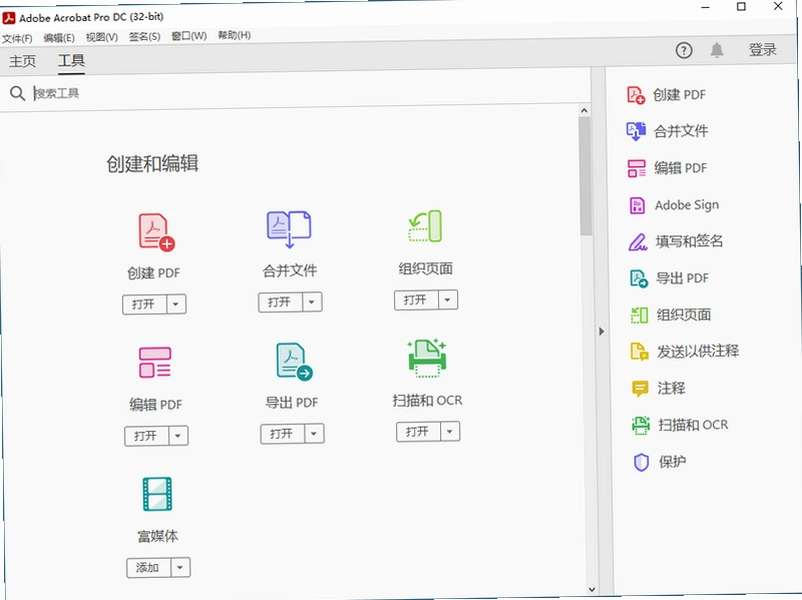802x600 pixels.
Task: Click the 填写和签名 label in sidebar
Action: point(689,241)
